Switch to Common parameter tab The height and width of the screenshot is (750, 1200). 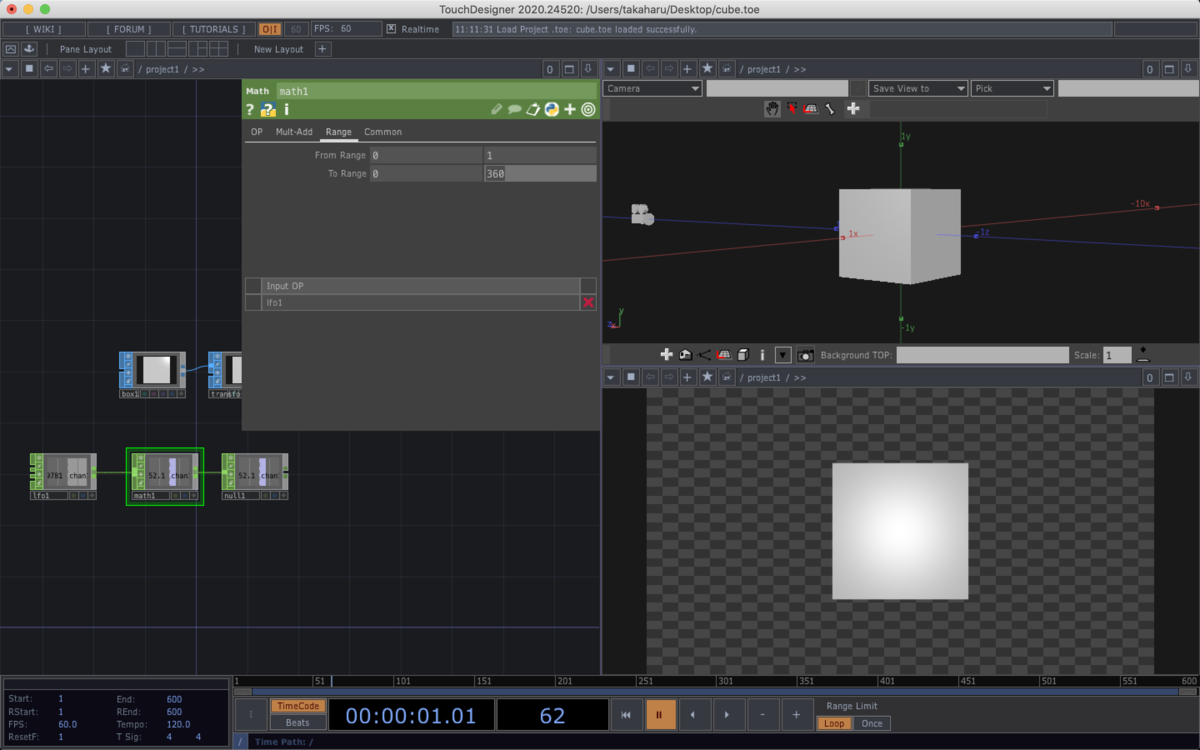click(383, 132)
